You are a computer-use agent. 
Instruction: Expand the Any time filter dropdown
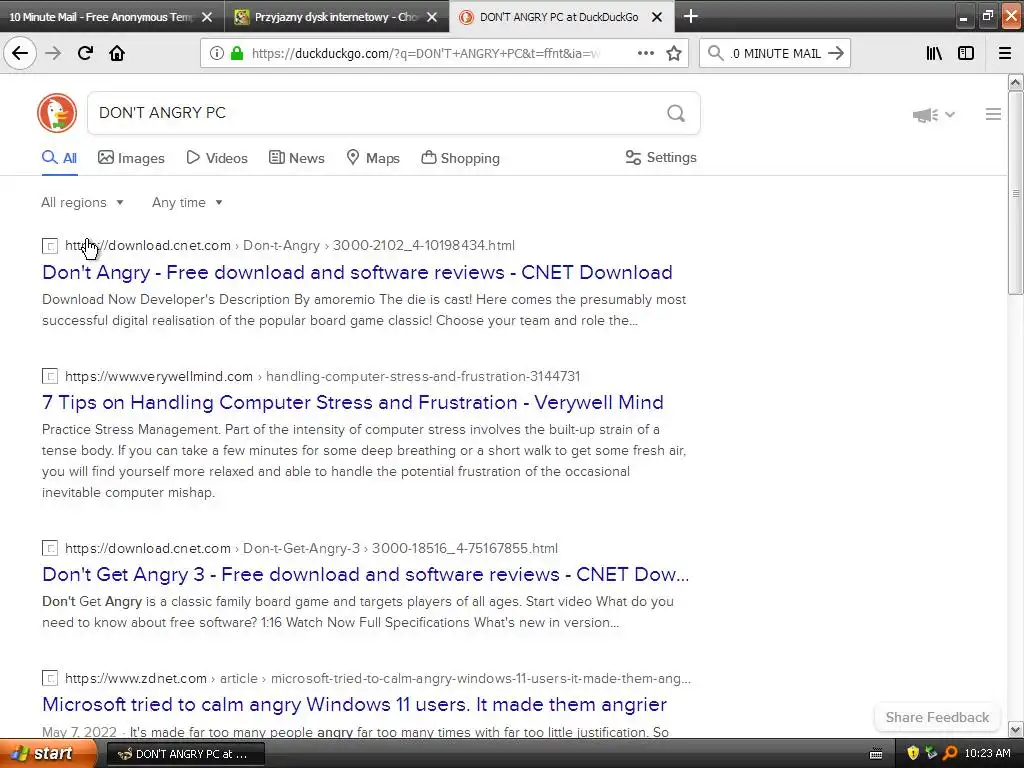click(187, 202)
